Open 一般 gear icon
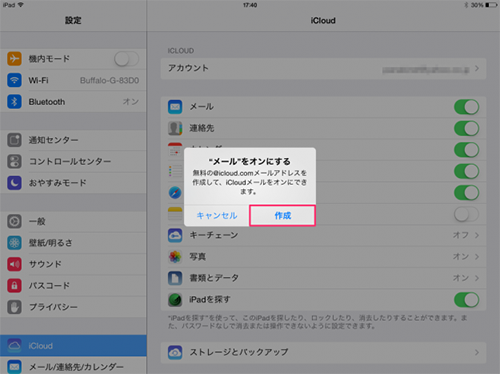 click(x=14, y=221)
